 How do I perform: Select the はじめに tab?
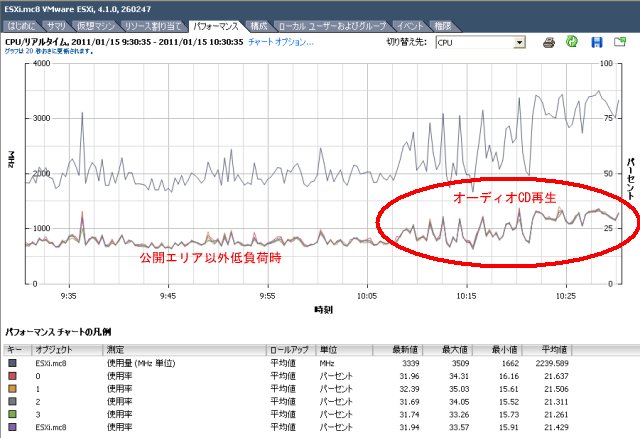click(22, 24)
